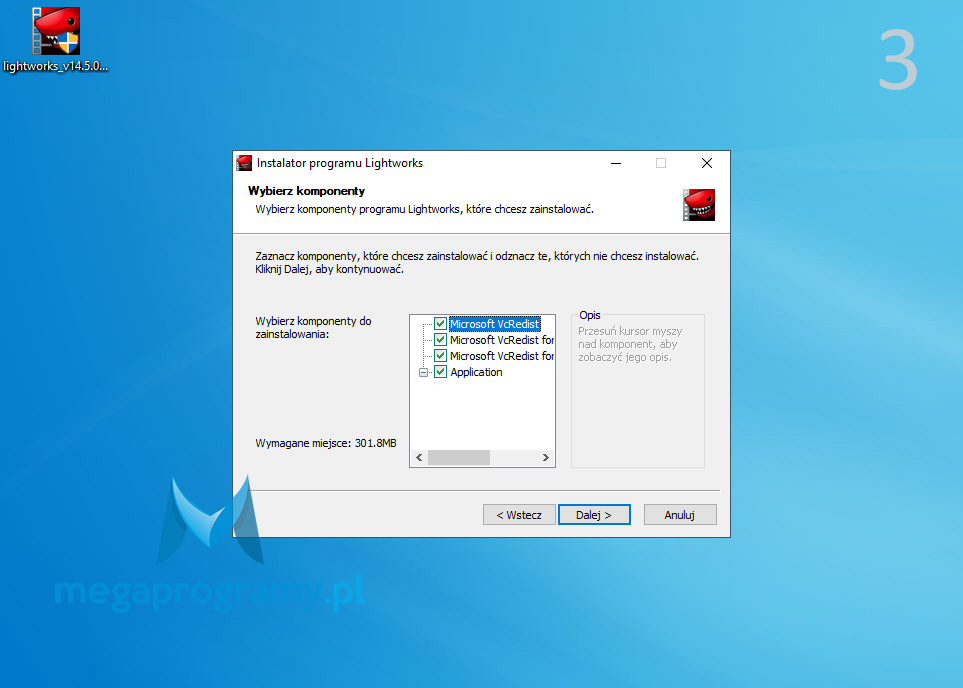Click the Lightworks shark icon in the title bar
This screenshot has width=963, height=688.
(x=244, y=163)
